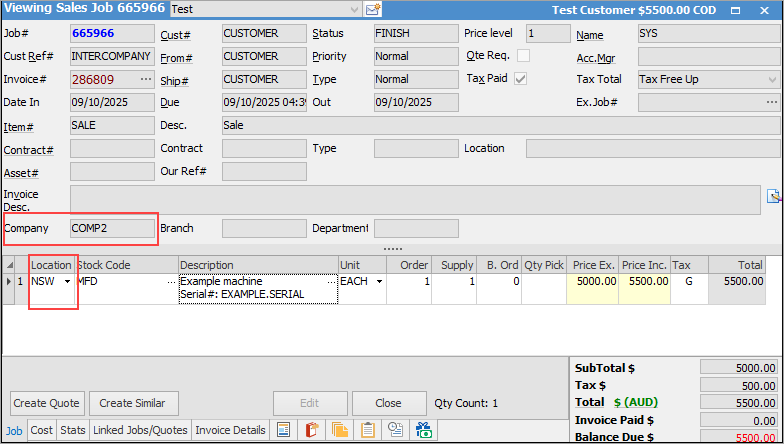784x444 pixels.
Task: Click the Create Quote button
Action: click(47, 403)
